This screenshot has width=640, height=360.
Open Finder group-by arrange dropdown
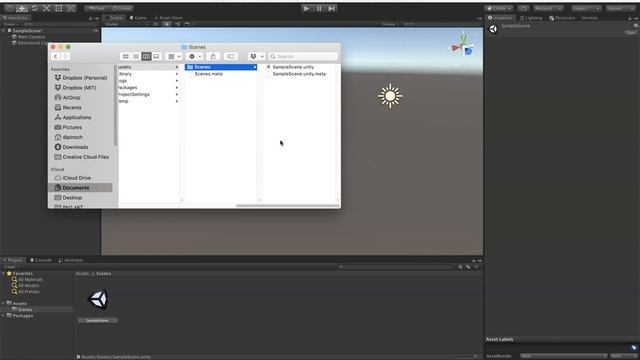(x=174, y=56)
